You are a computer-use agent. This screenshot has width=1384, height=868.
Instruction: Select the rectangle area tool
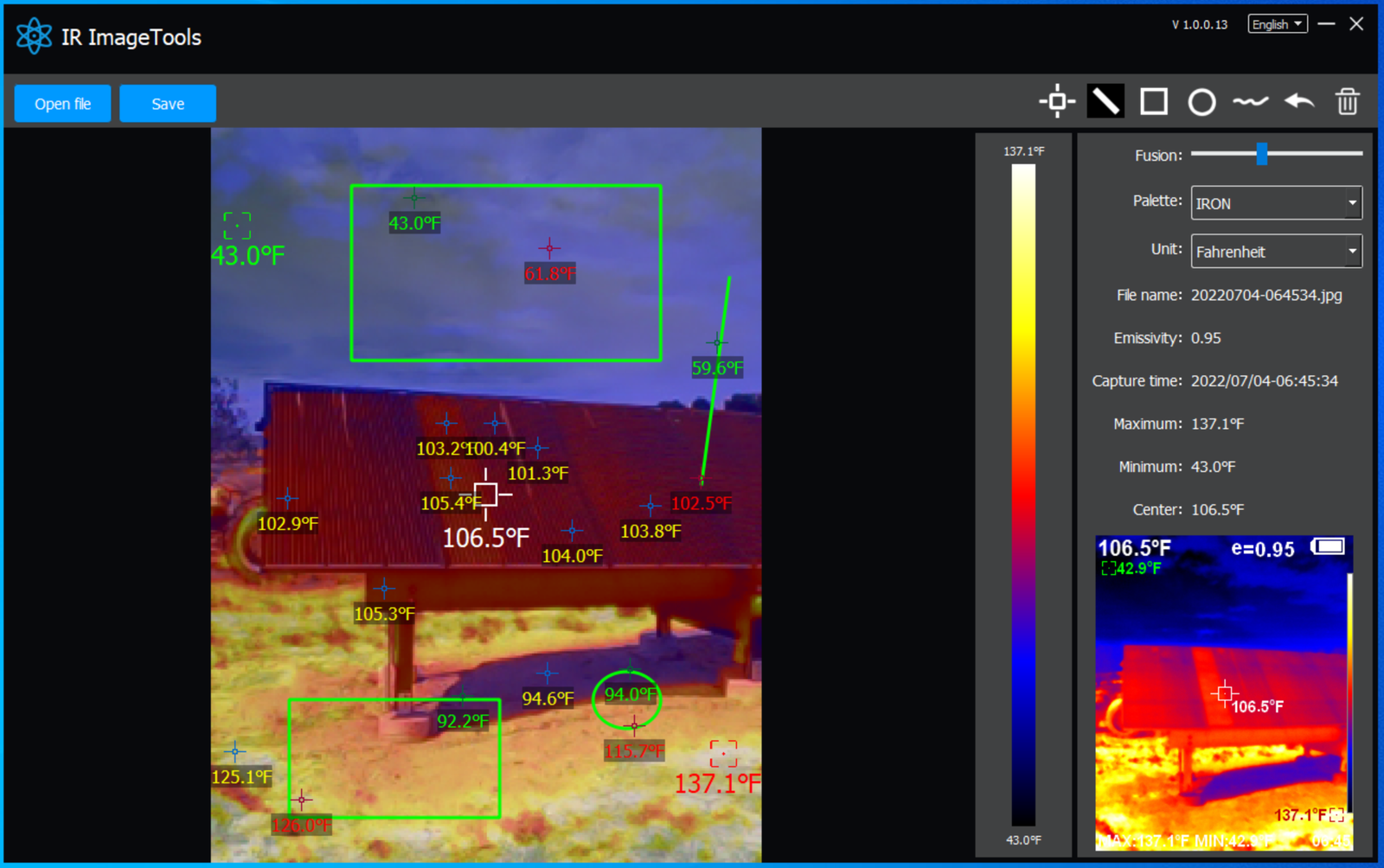tap(1154, 102)
